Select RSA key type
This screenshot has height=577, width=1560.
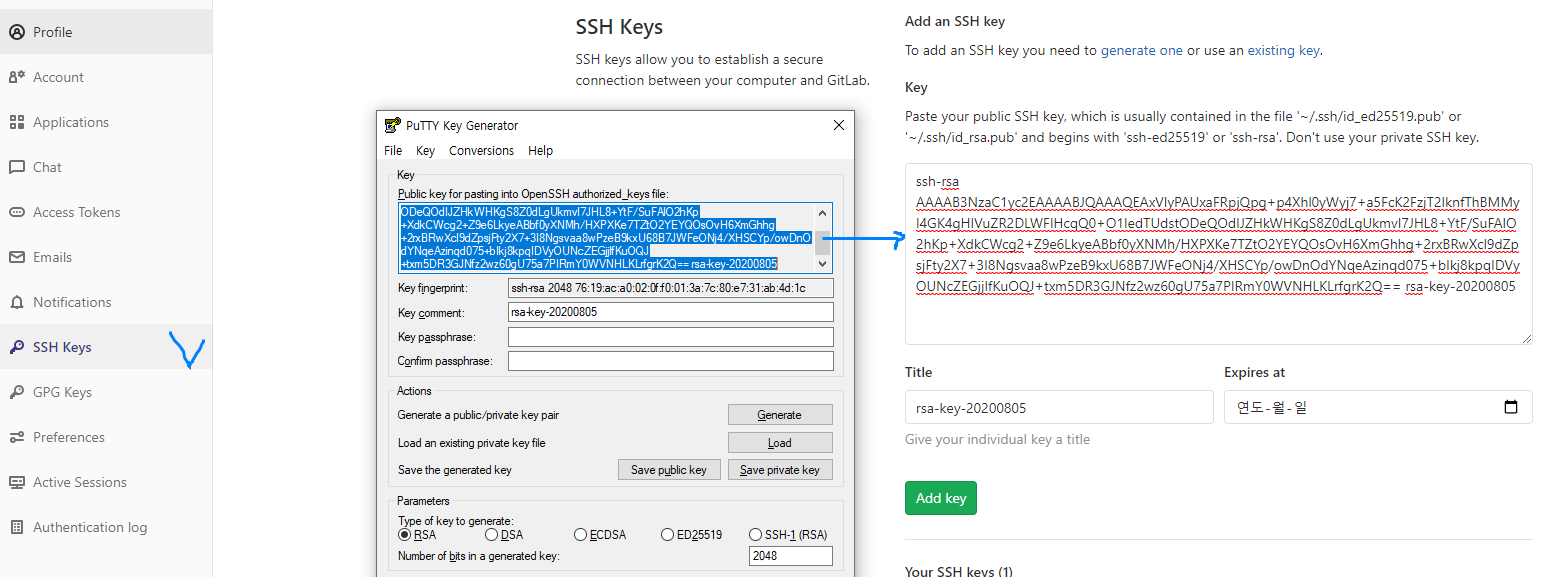(x=405, y=535)
